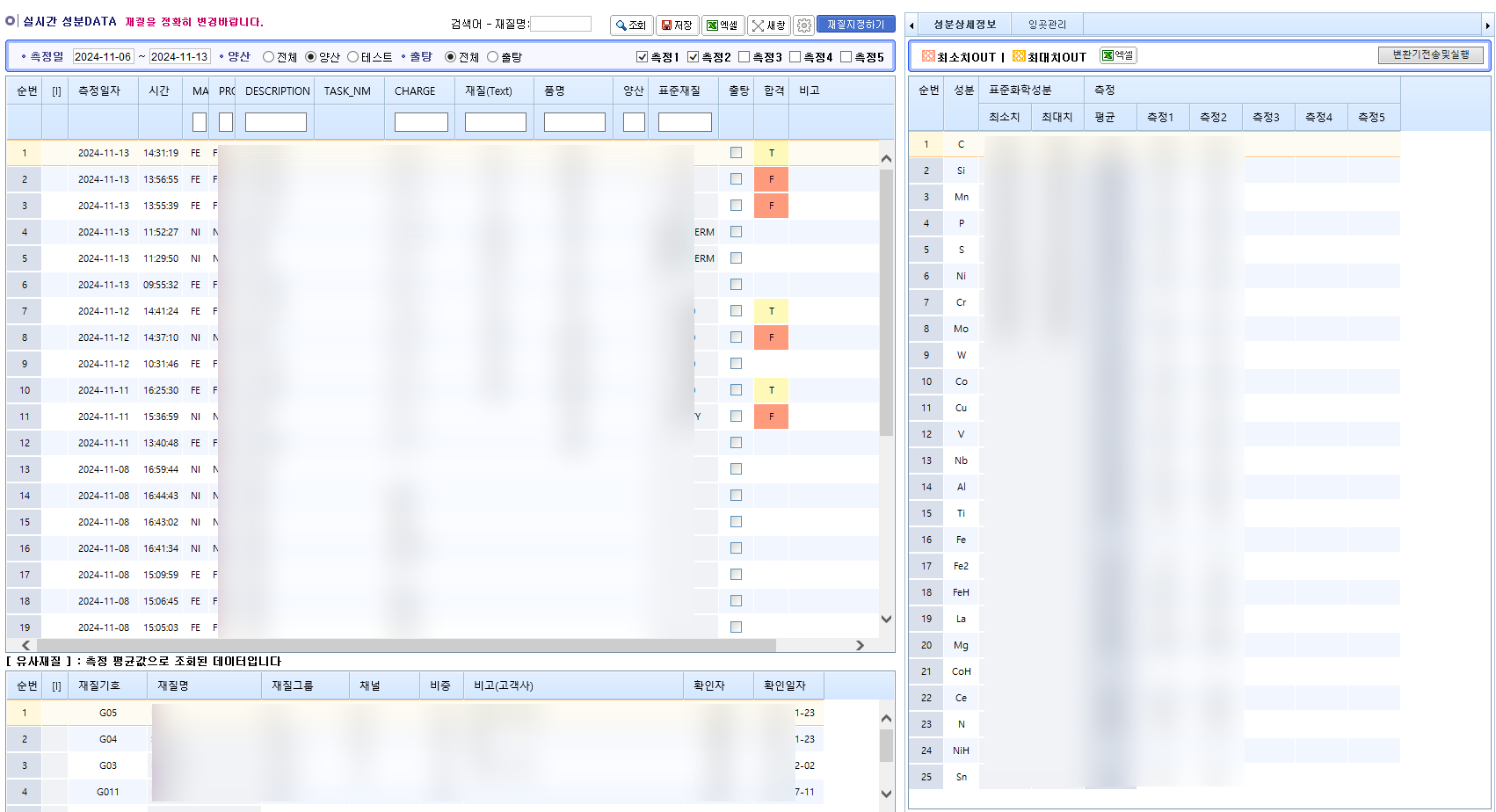Viewport: 1496px width, 812px height.
Task: Click the 저장 save button
Action: (677, 25)
